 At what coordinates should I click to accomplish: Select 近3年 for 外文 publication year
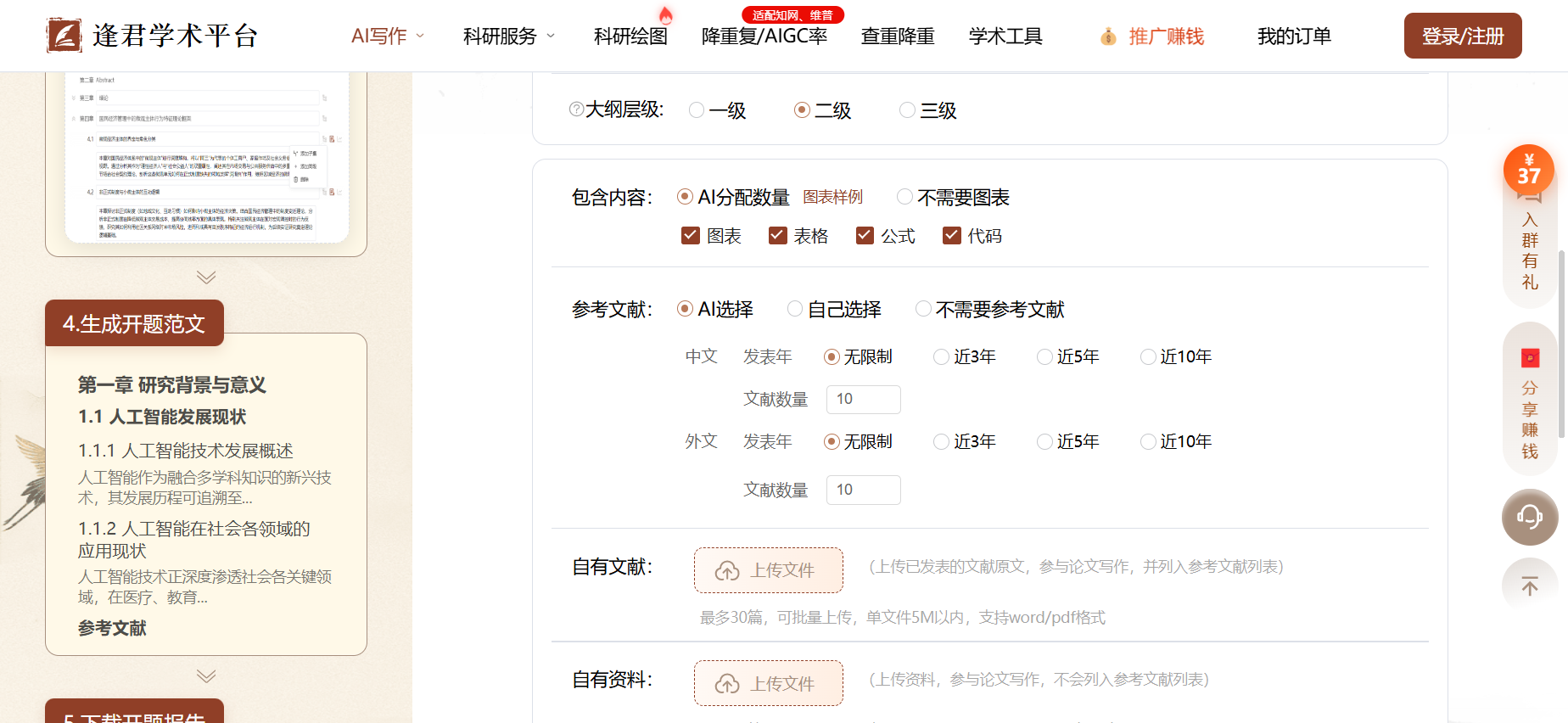tap(941, 442)
